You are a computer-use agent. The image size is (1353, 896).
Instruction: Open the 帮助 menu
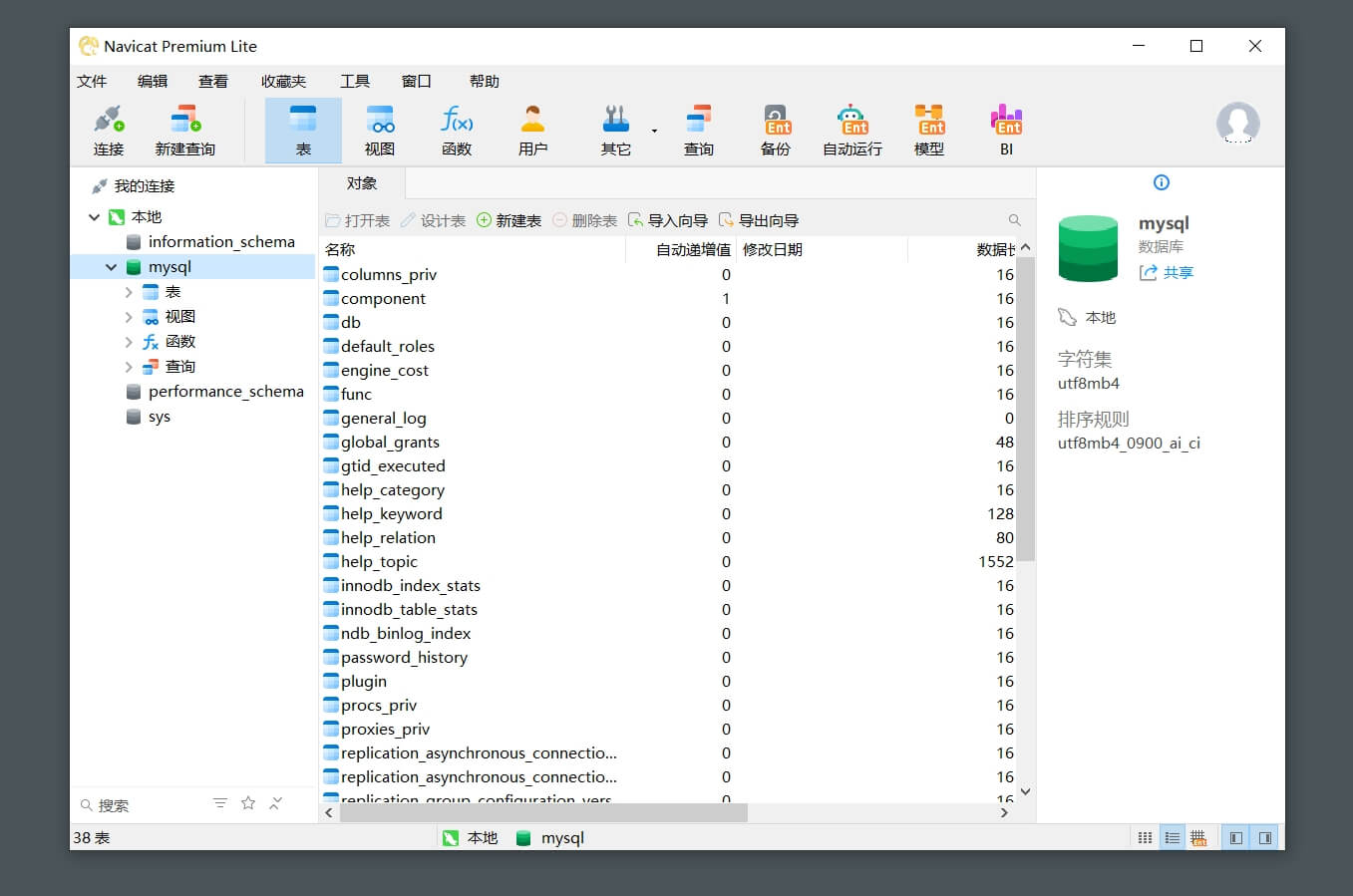(x=485, y=82)
